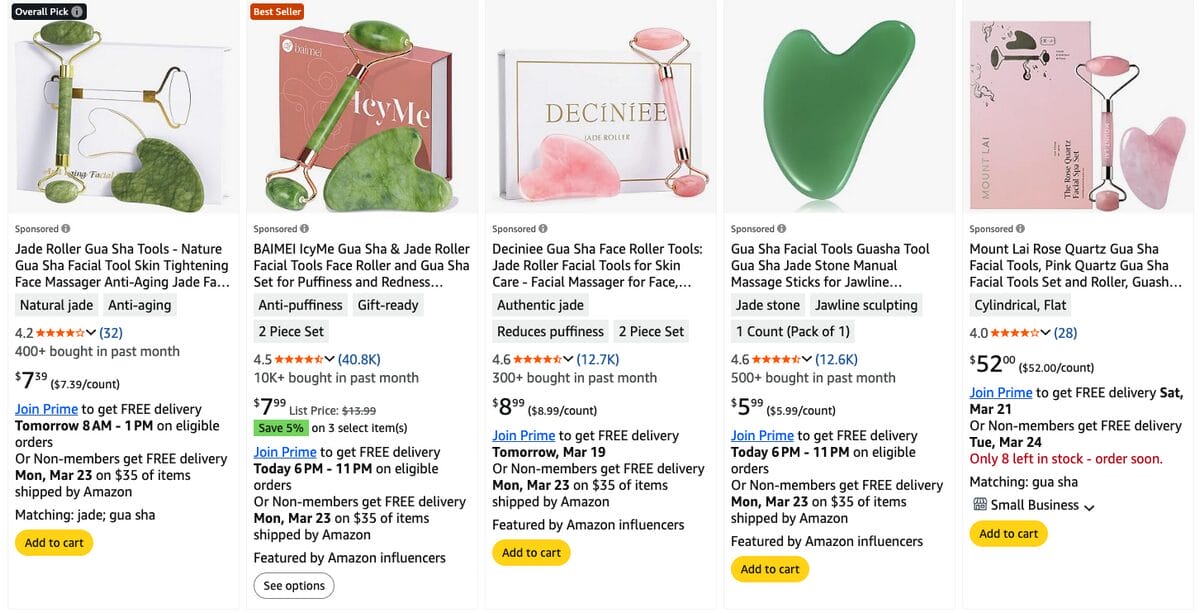
Task: Add the Mount Lai Rose Quartz set to cart
Action: point(1009,533)
